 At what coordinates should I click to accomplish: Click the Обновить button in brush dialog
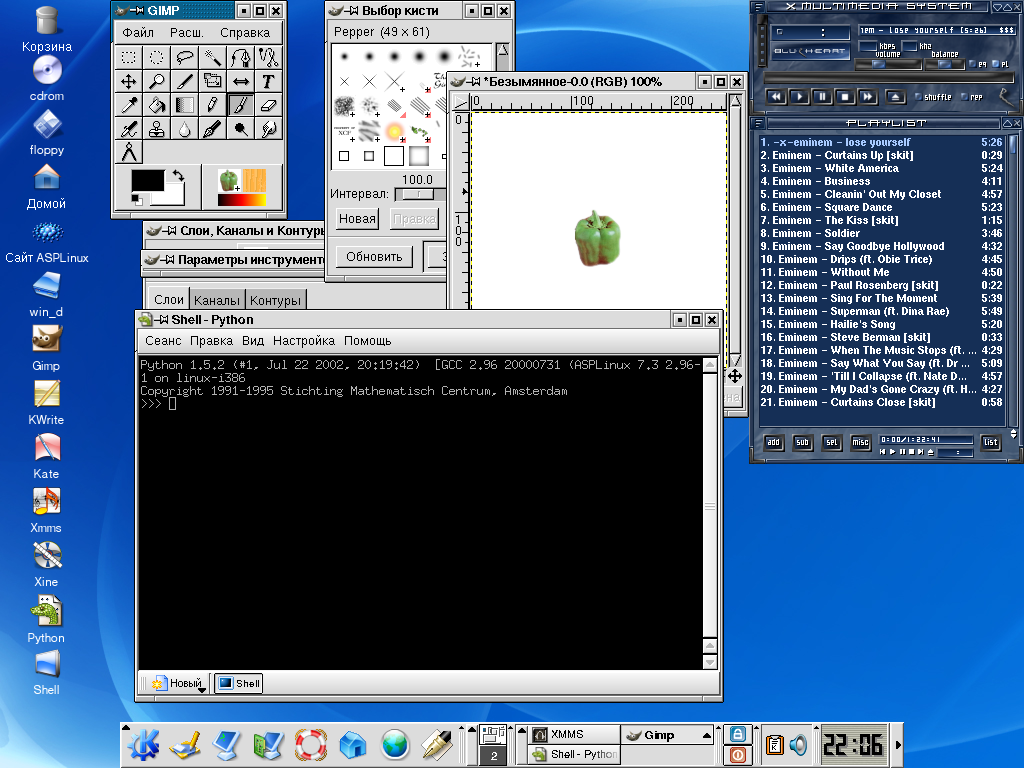(374, 257)
